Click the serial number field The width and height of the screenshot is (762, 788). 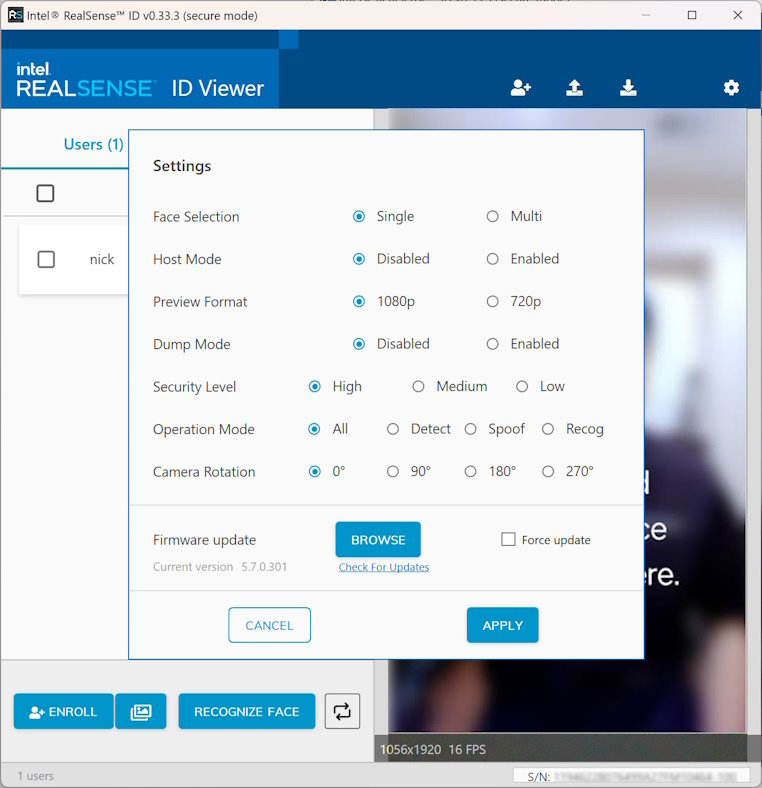[x=631, y=776]
